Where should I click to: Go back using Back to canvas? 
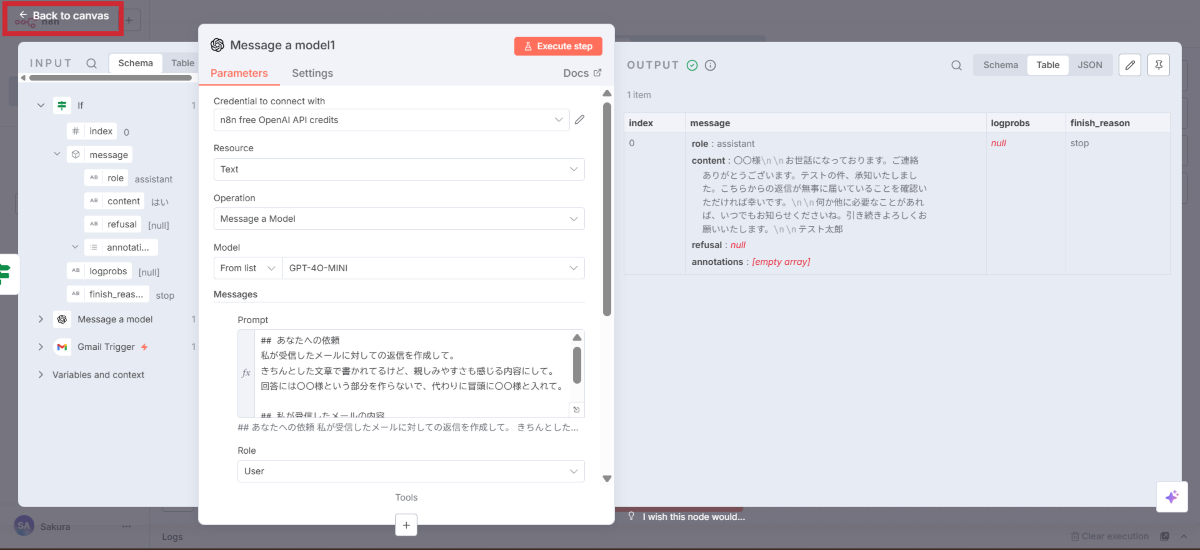pos(63,16)
